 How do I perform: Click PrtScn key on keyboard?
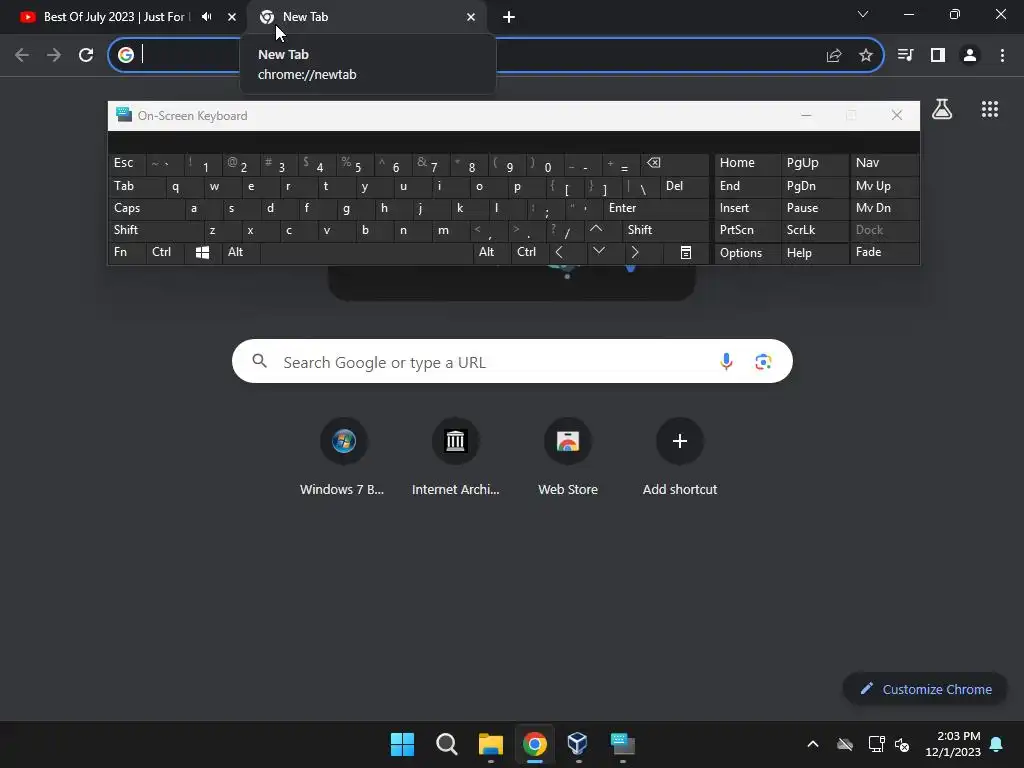pos(747,231)
